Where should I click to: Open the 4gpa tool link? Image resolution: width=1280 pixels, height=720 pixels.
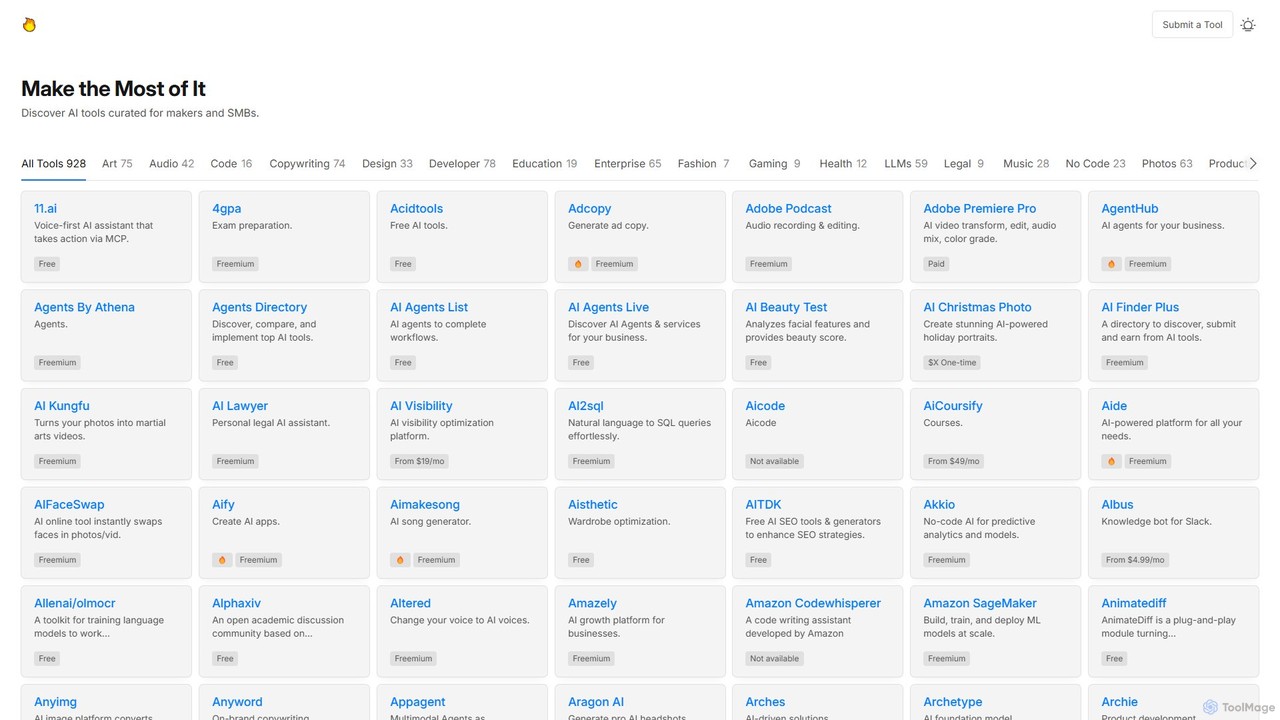(x=225, y=209)
